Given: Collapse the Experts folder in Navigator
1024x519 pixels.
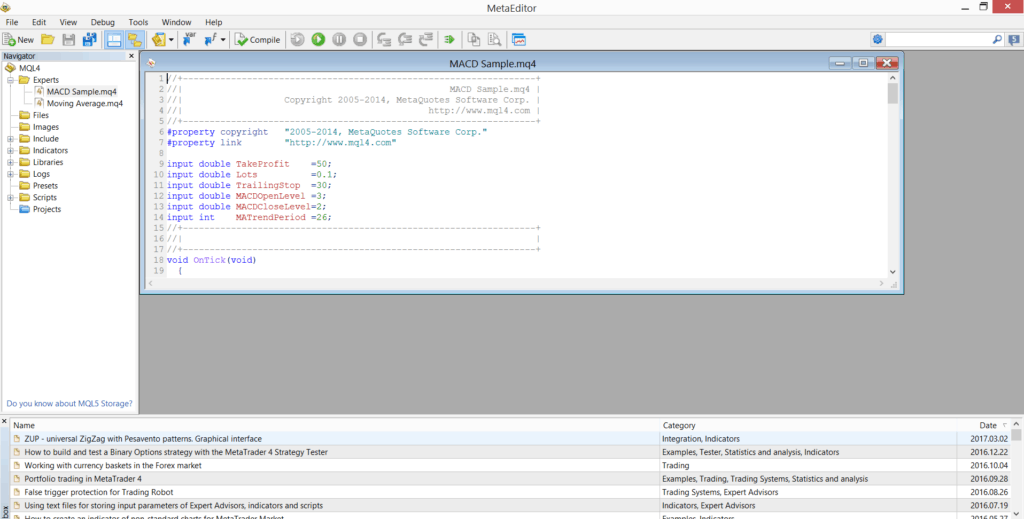Looking at the screenshot, I should coord(10,80).
